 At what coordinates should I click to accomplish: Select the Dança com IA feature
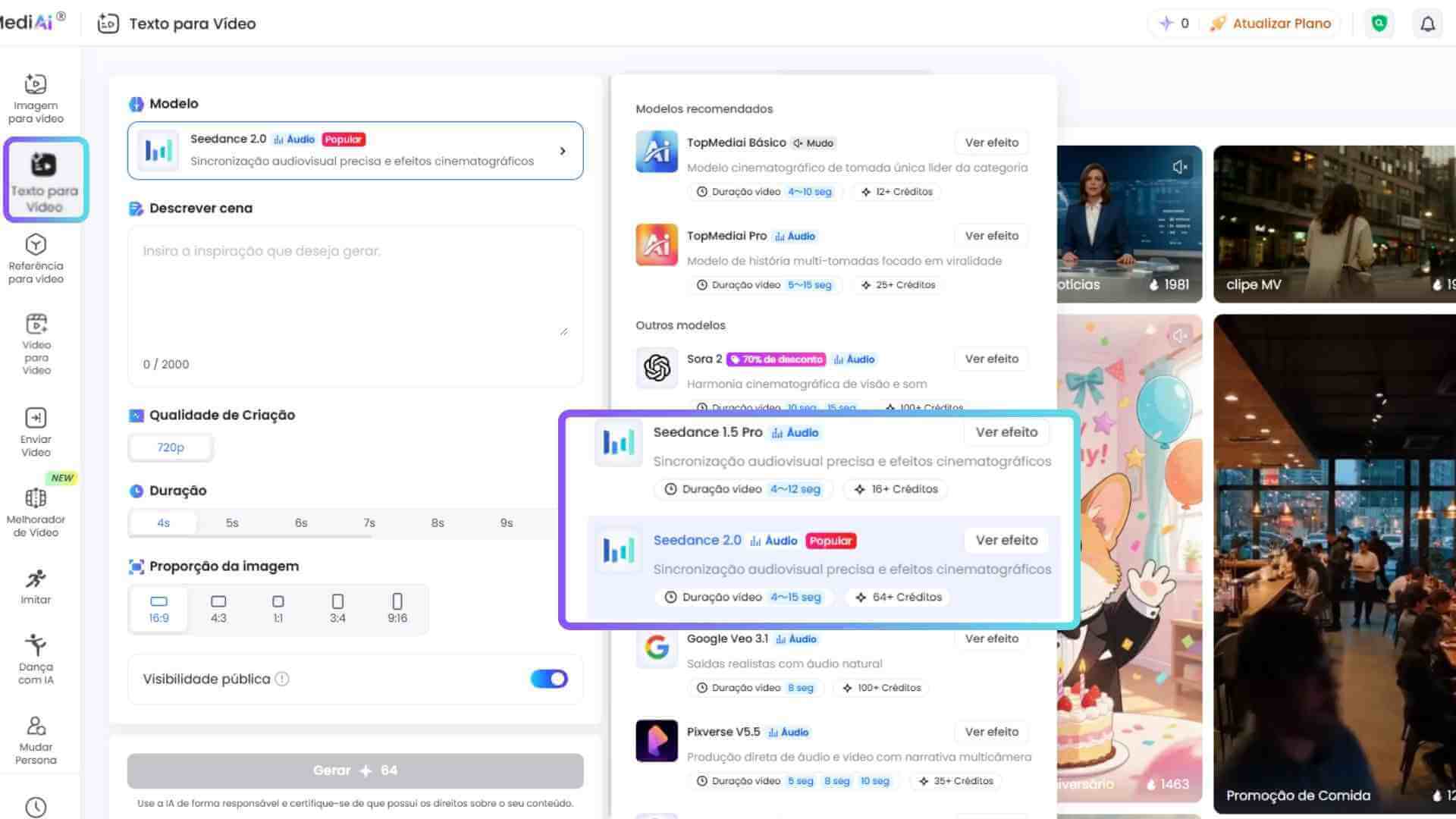click(x=35, y=658)
